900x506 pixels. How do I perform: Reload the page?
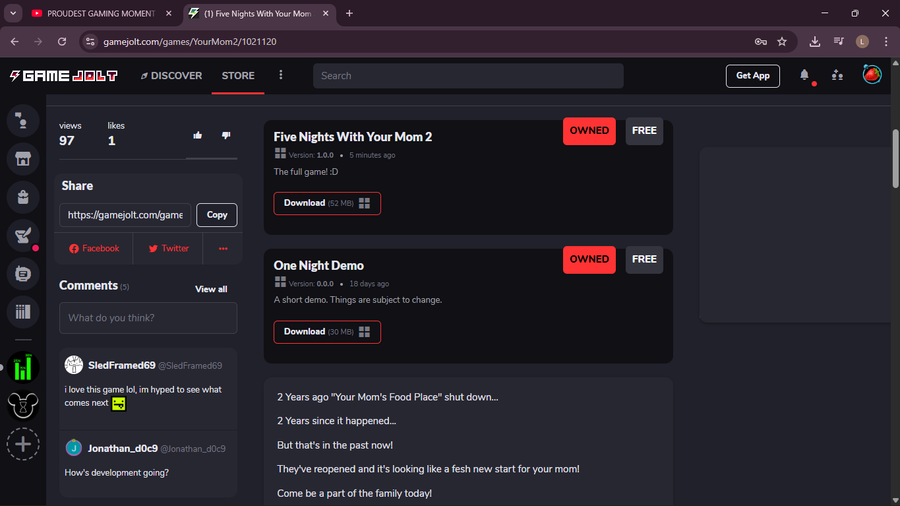pos(62,41)
